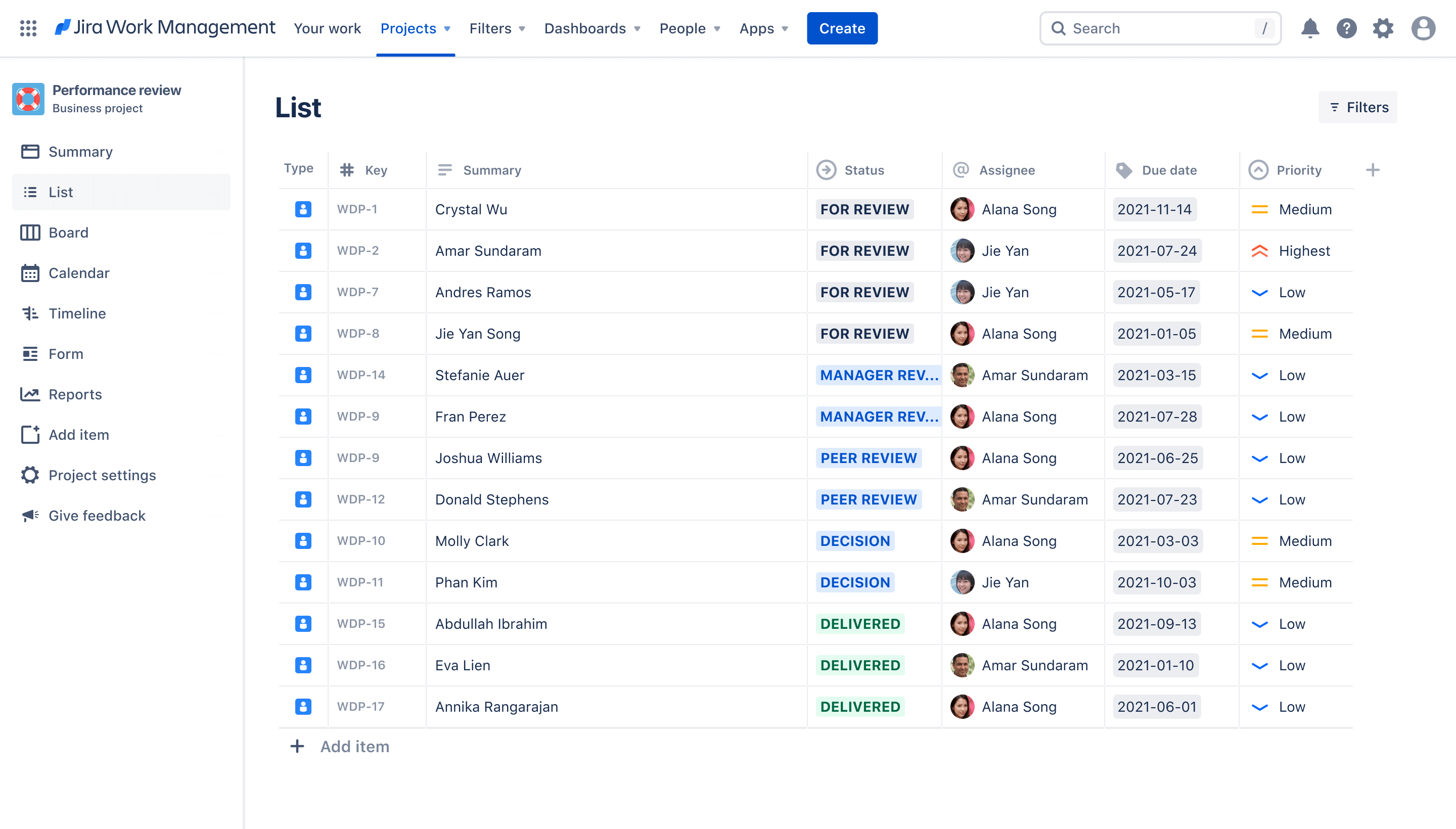The width and height of the screenshot is (1456, 829).
Task: Open the Calendar view
Action: pyautogui.click(x=77, y=272)
